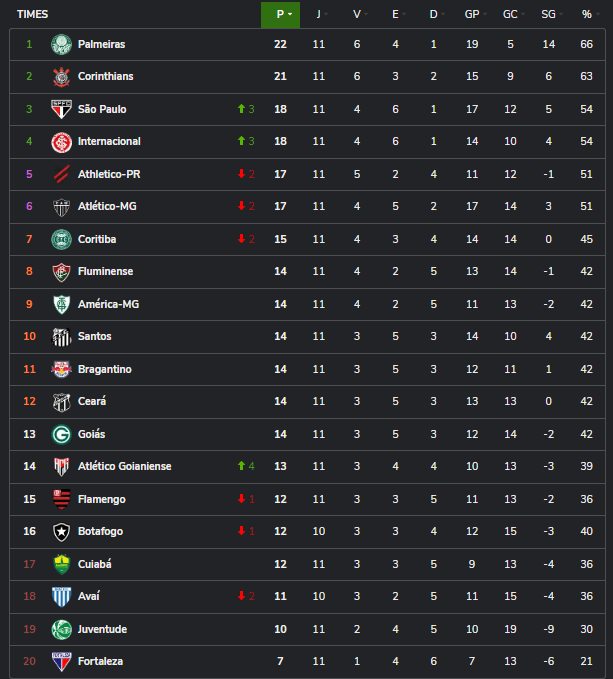Select the Fluminense team badge
Image resolution: width=613 pixels, height=679 pixels.
pos(62,272)
